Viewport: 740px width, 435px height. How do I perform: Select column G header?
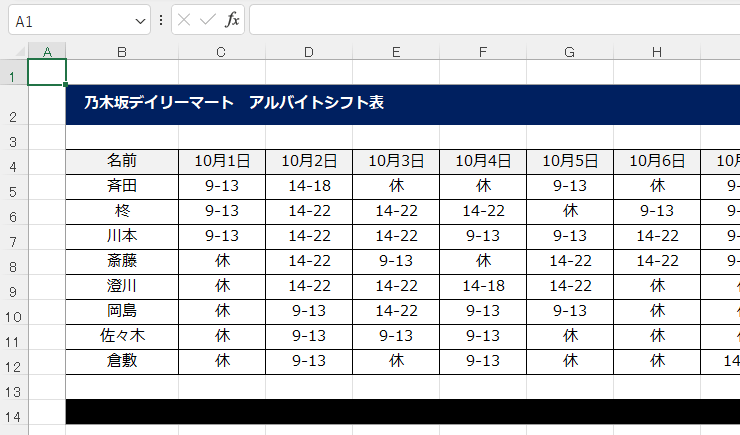[570, 51]
